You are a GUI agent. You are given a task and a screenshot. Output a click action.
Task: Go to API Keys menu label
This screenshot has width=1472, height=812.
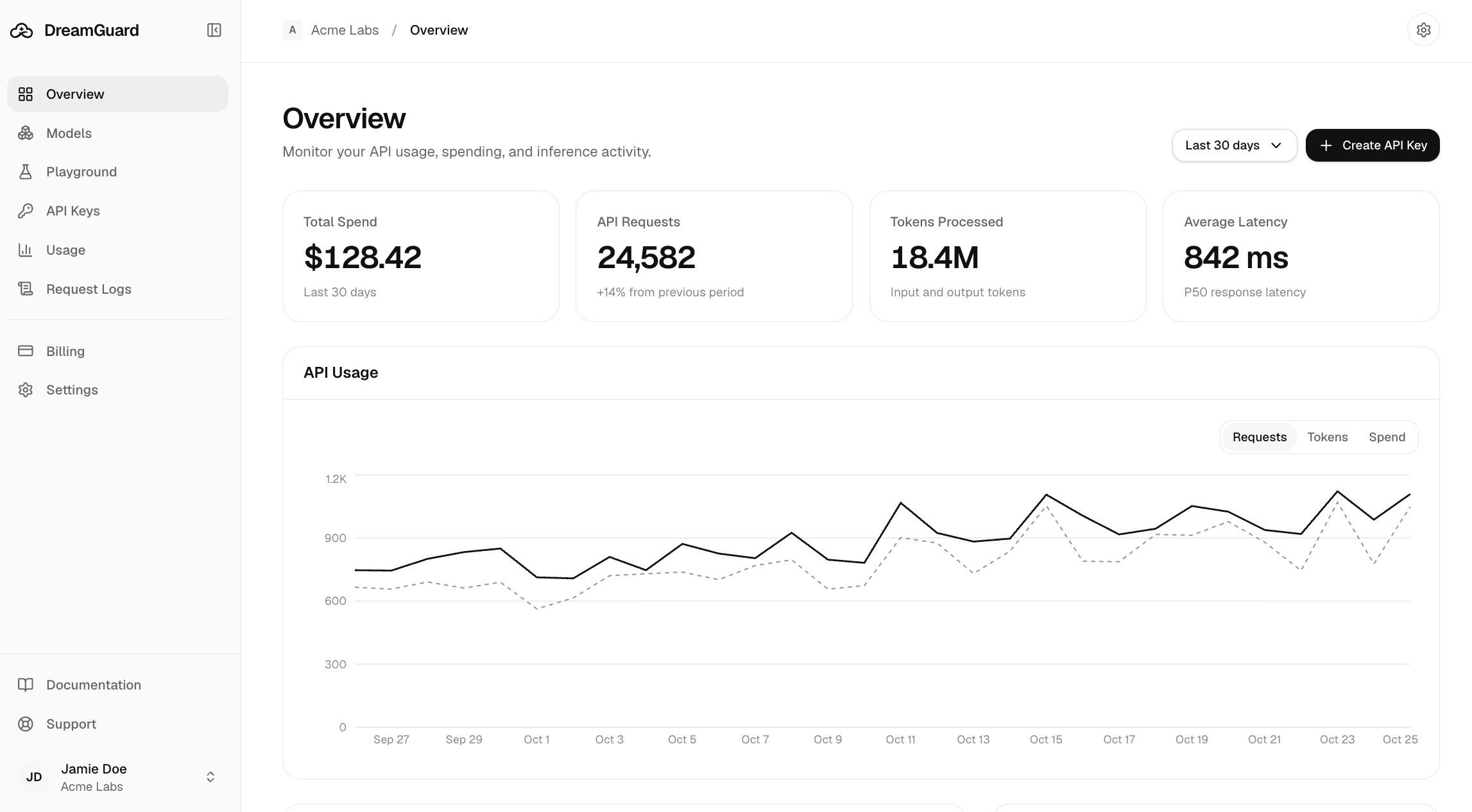(x=73, y=211)
